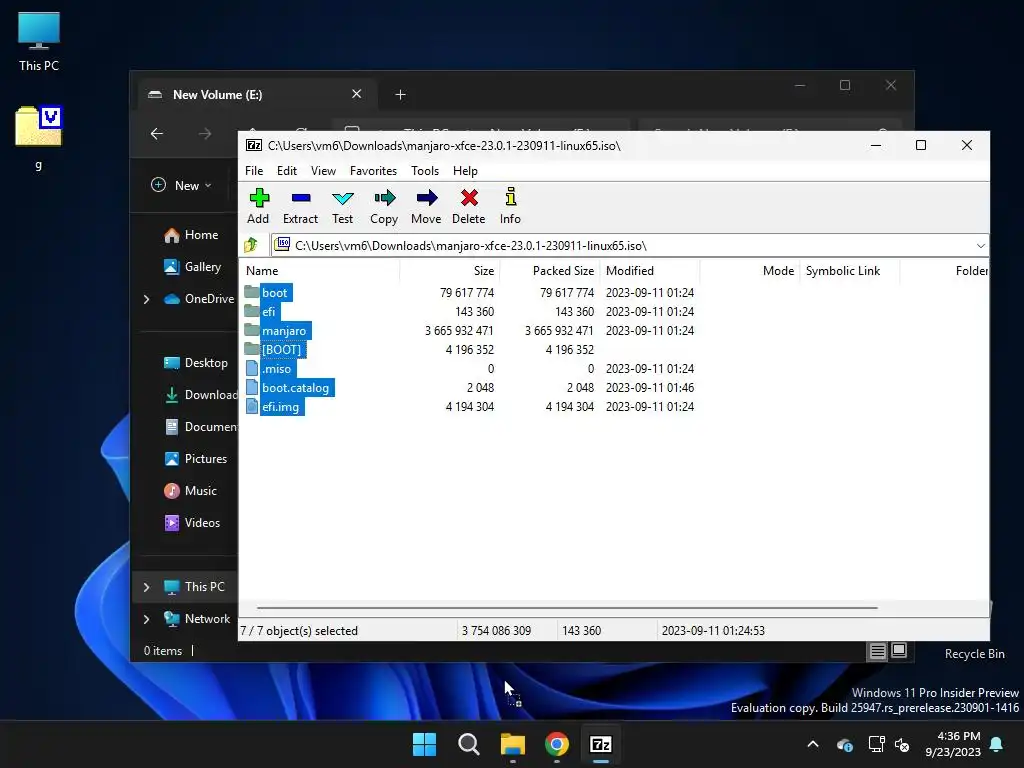The height and width of the screenshot is (768, 1024).
Task: Click the Back arrow in File Explorer
Action: (157, 134)
